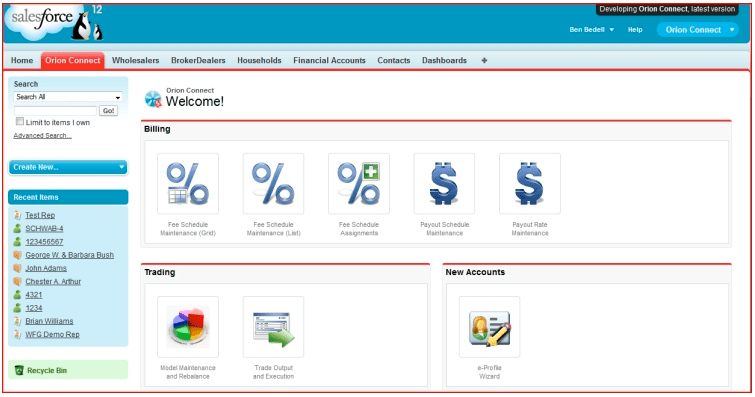The width and height of the screenshot is (755, 397).
Task: Open George W. & Barbara Bush link
Action: click(69, 255)
